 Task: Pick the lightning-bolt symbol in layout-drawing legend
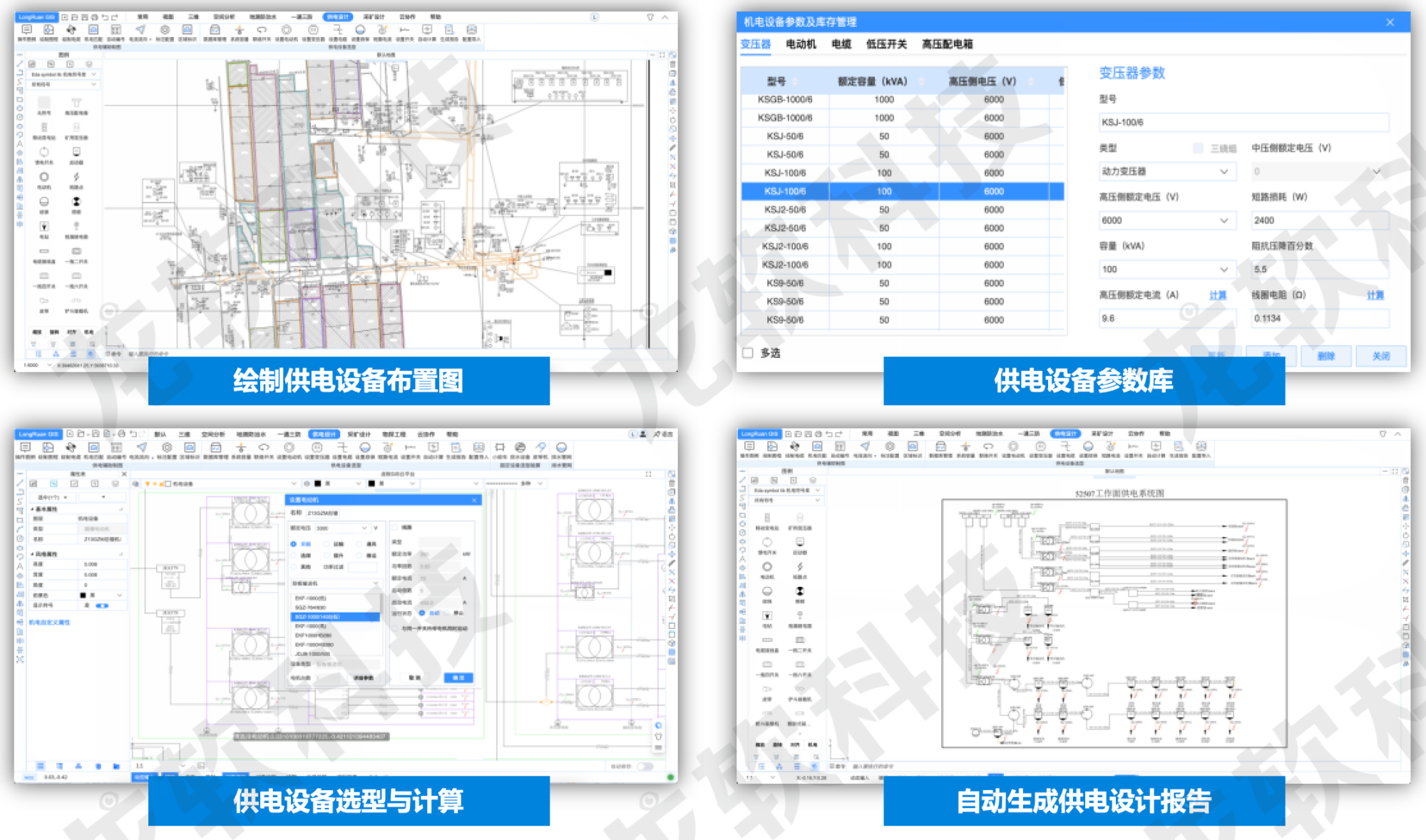(76, 177)
